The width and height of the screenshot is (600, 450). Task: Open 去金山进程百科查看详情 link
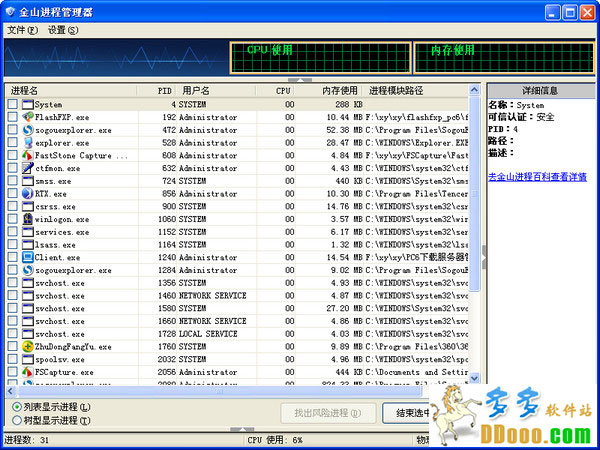(537, 177)
